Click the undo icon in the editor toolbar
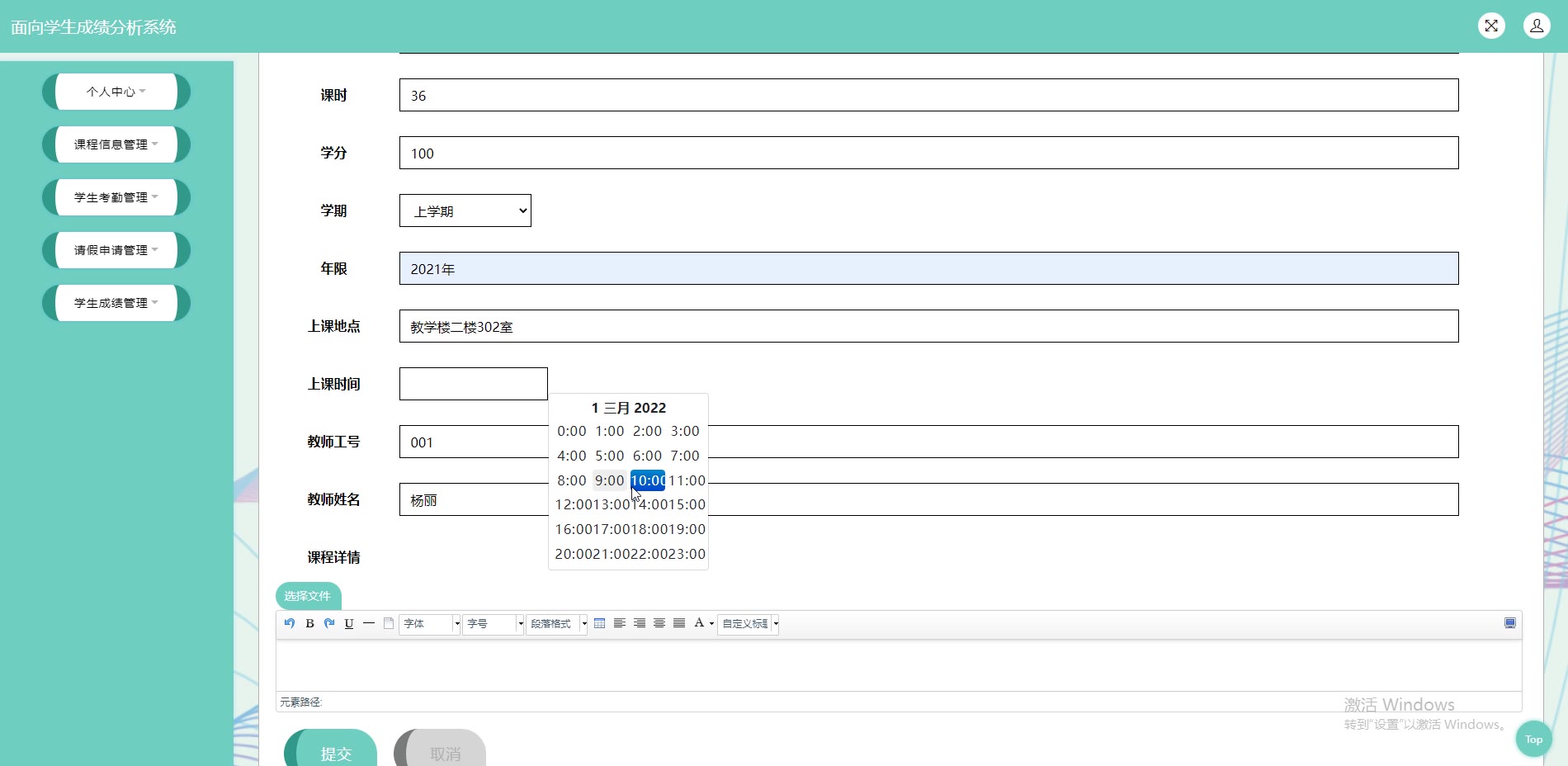Screen dimensions: 1568x766 tap(290, 623)
